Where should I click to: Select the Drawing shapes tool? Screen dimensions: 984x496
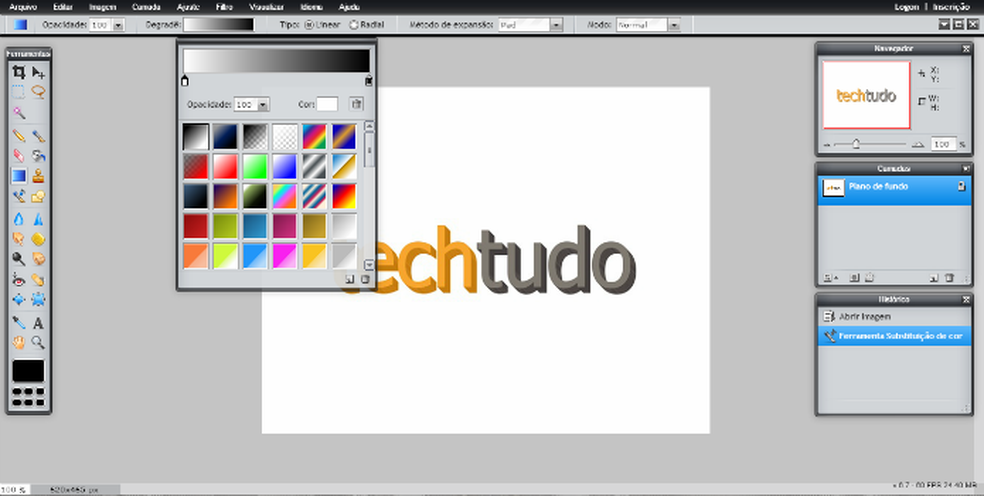pyautogui.click(x=38, y=197)
